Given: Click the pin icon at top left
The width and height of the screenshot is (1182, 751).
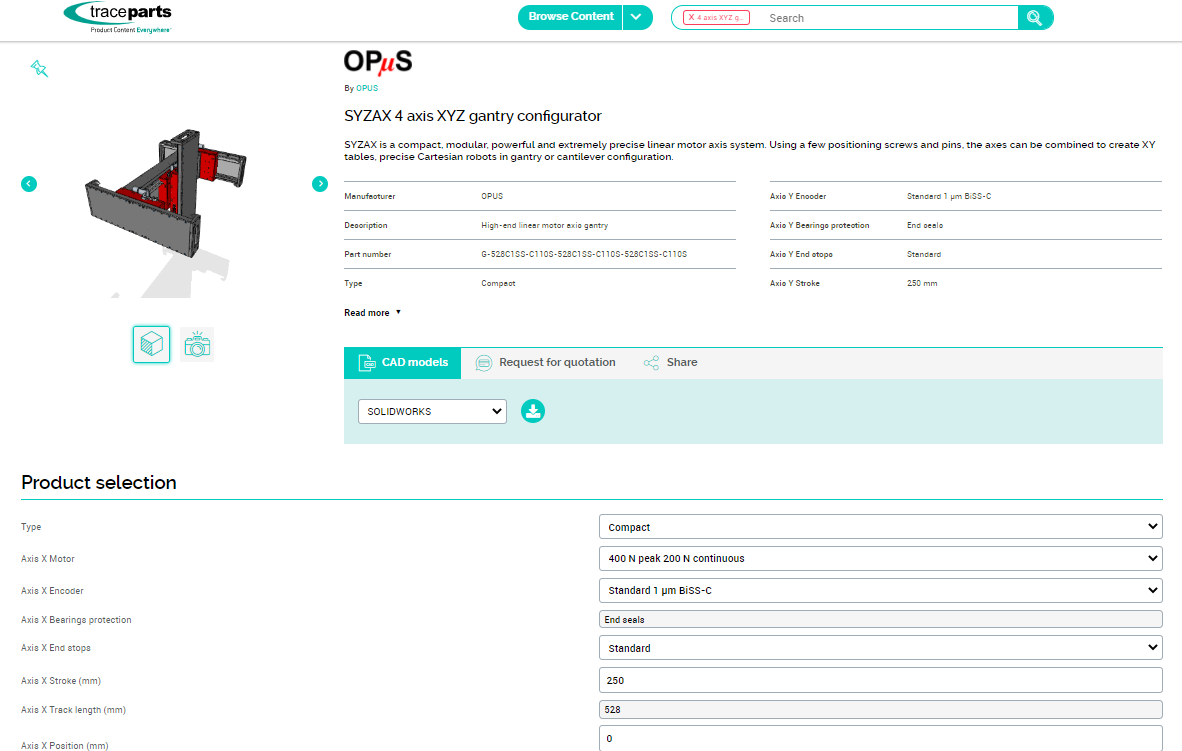Looking at the screenshot, I should (39, 68).
